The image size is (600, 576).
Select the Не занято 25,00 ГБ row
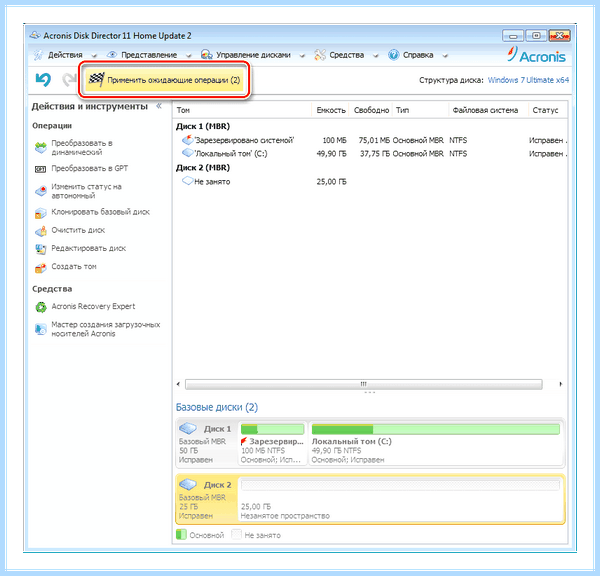[370, 182]
